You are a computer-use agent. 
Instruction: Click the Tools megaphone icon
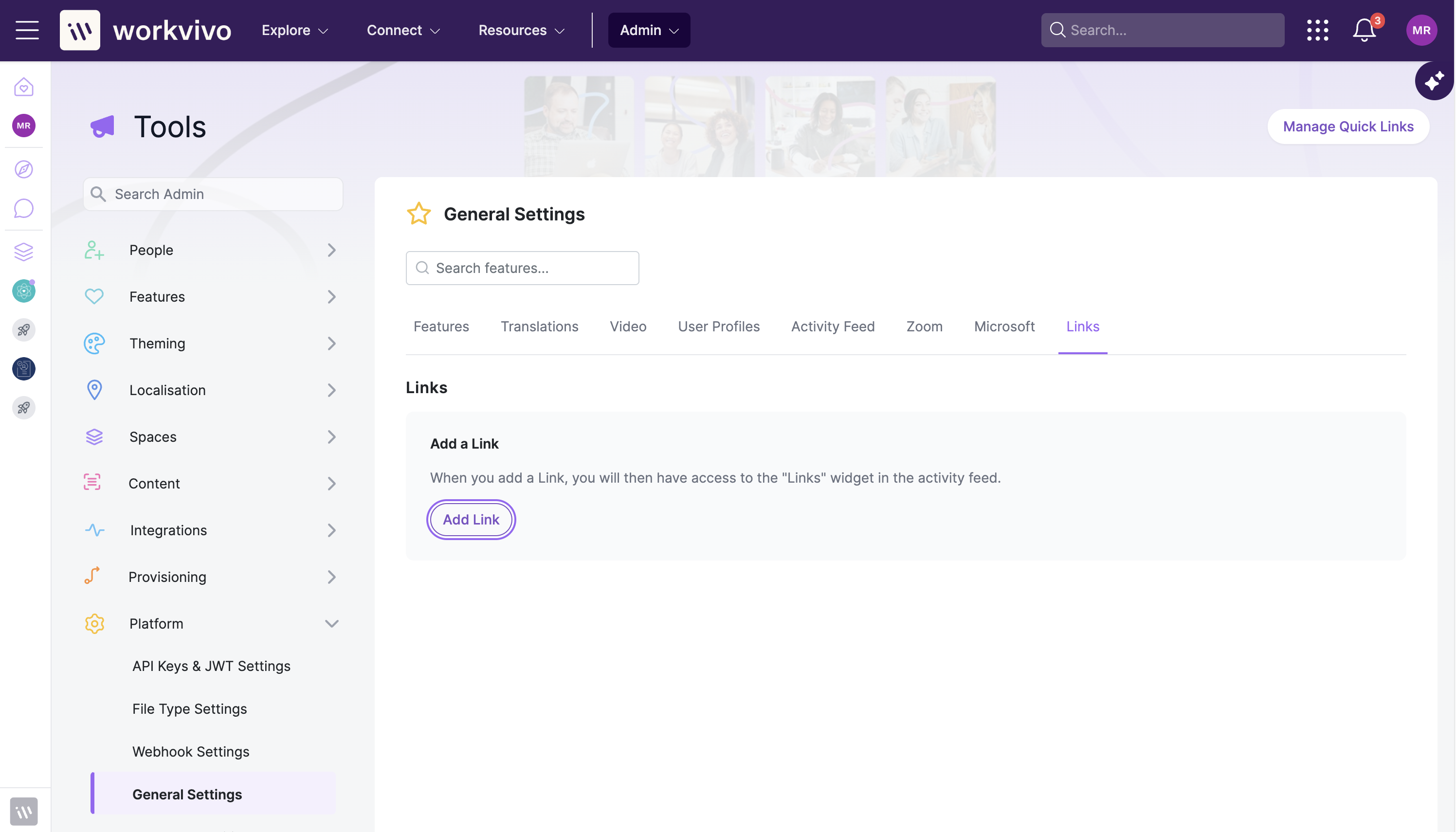click(x=103, y=127)
